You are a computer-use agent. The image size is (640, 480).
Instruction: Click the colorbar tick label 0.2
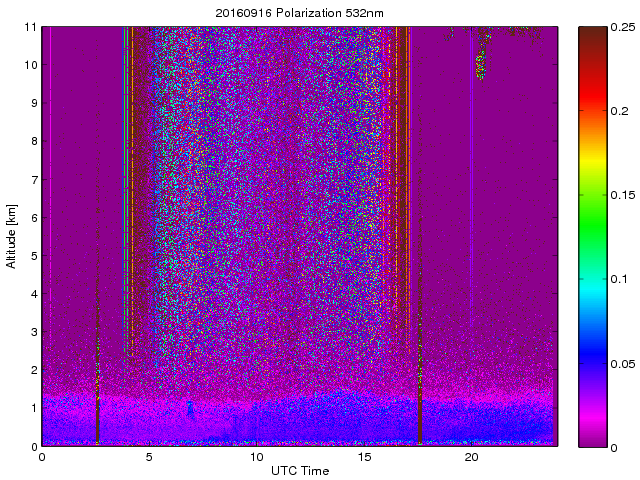tap(617, 111)
